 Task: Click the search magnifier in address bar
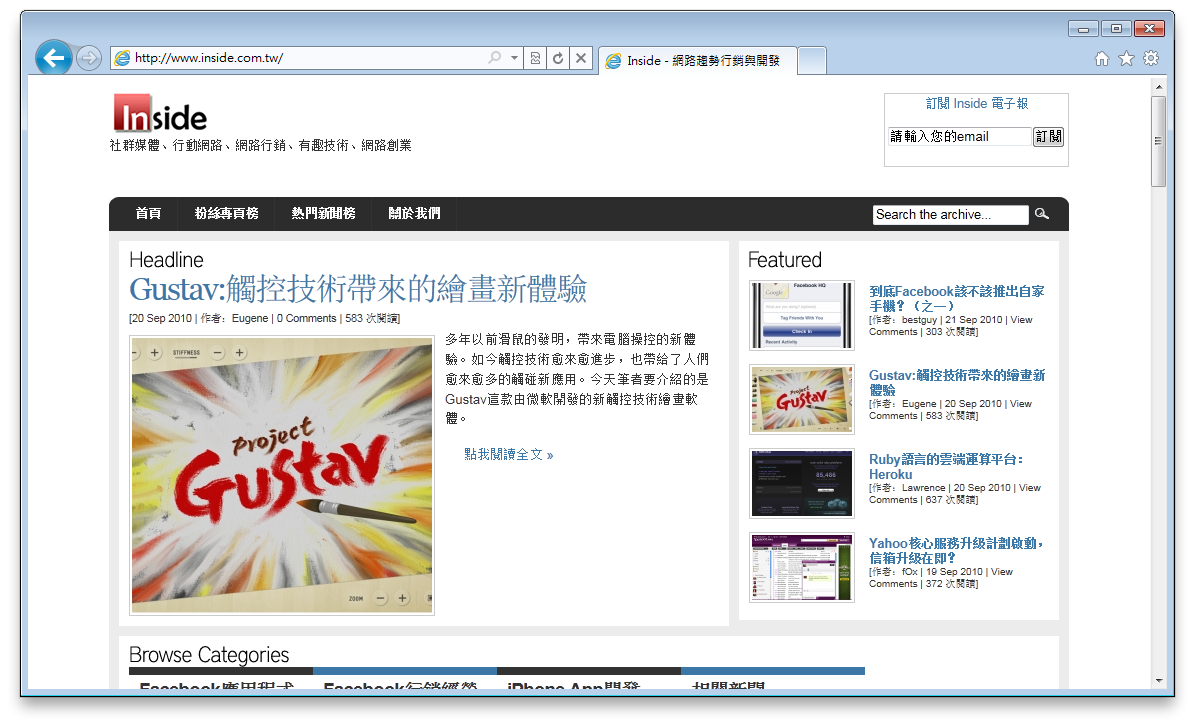click(x=495, y=58)
